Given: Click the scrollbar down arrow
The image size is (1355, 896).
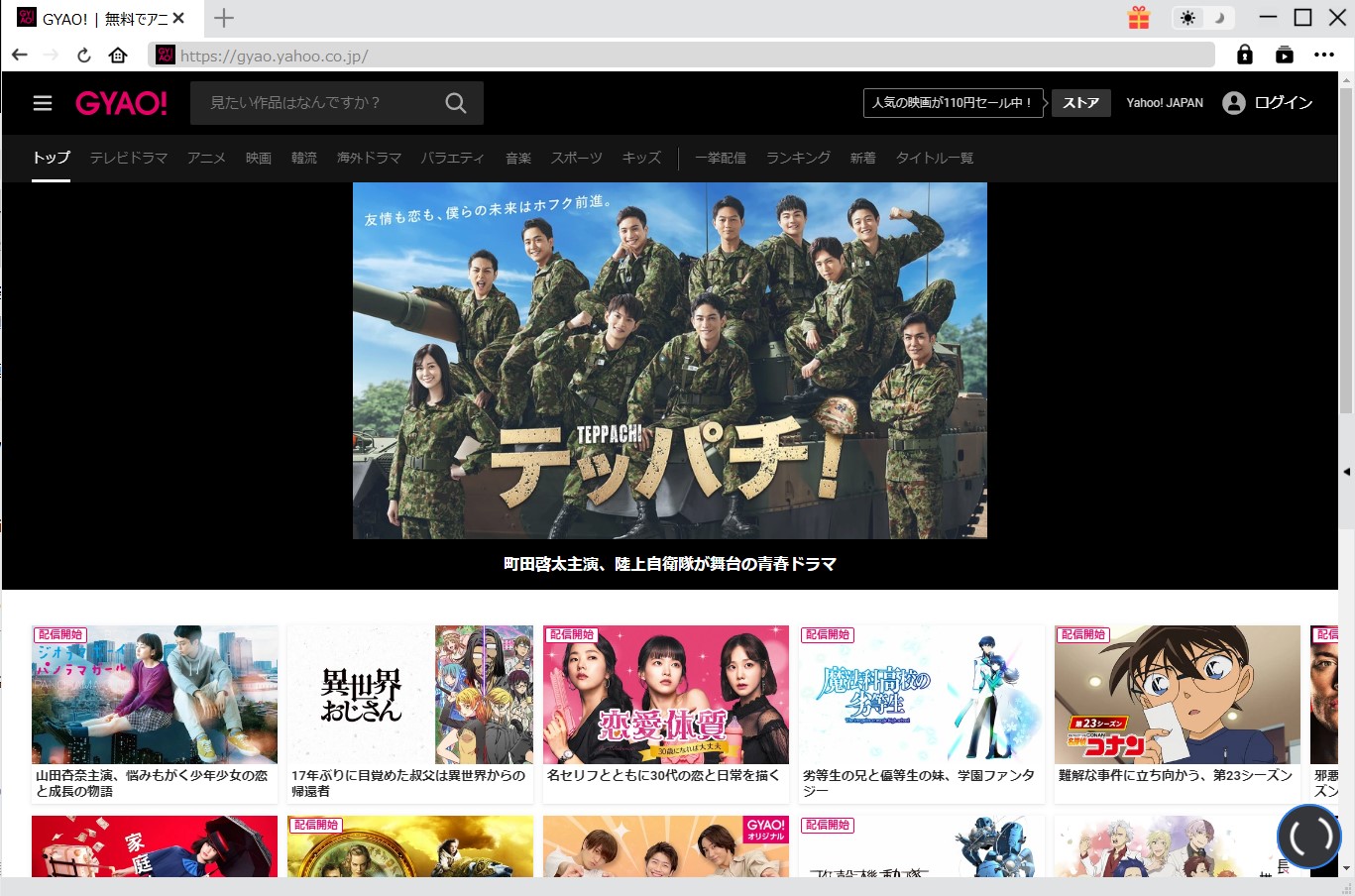Looking at the screenshot, I should 1346,868.
